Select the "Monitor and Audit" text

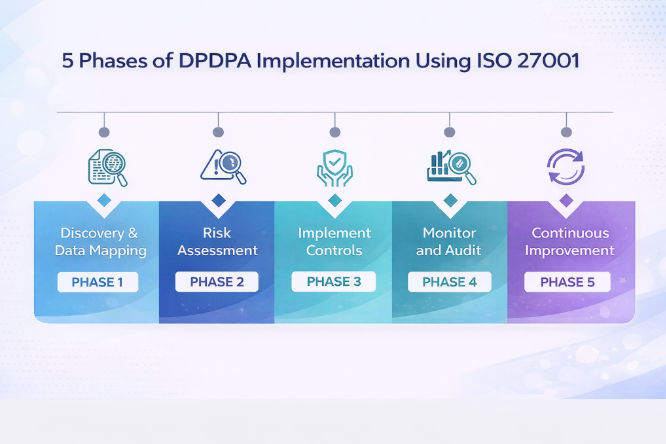coord(449,242)
